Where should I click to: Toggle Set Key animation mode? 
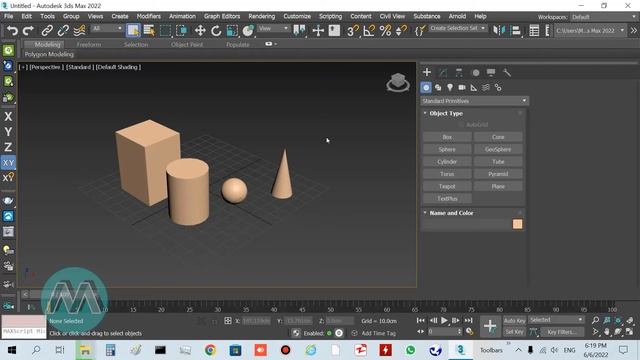pos(514,332)
